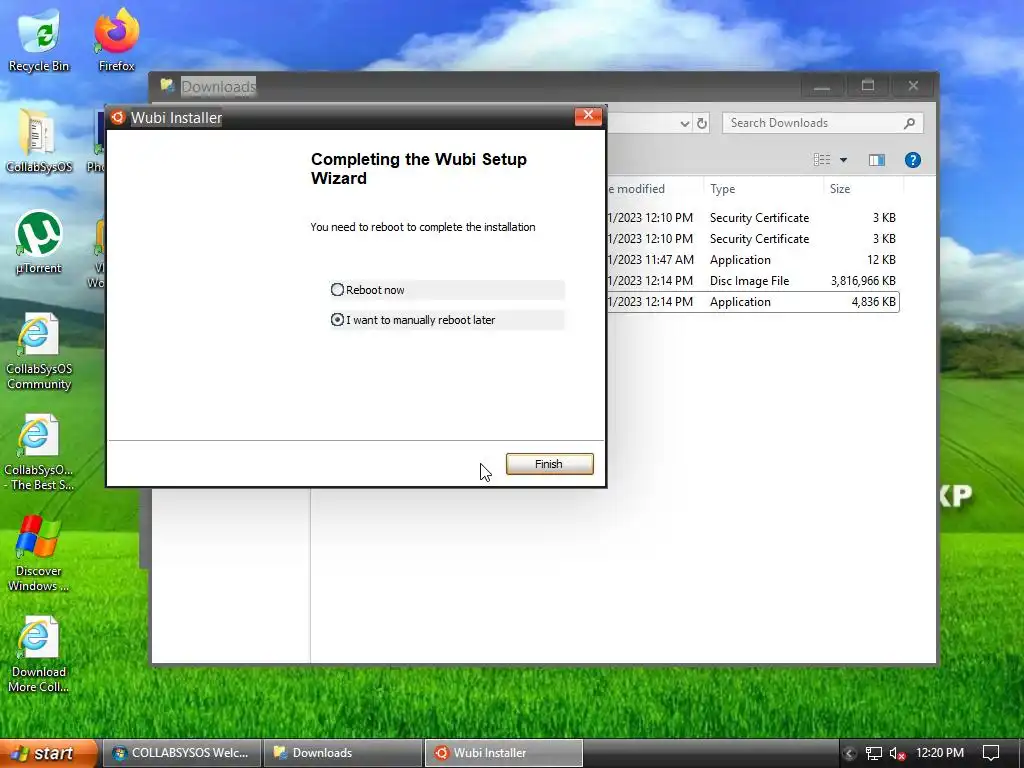Click the Downloads window title folder icon
The image size is (1024, 768).
(x=167, y=86)
